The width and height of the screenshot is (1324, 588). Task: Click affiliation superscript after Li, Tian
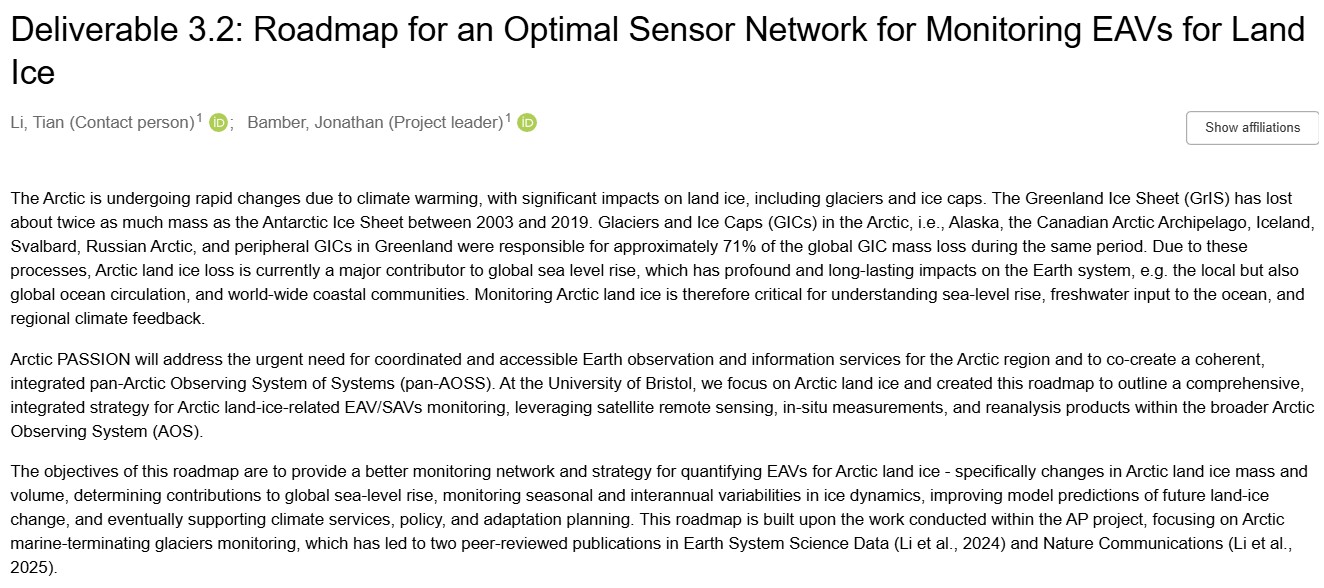point(199,119)
